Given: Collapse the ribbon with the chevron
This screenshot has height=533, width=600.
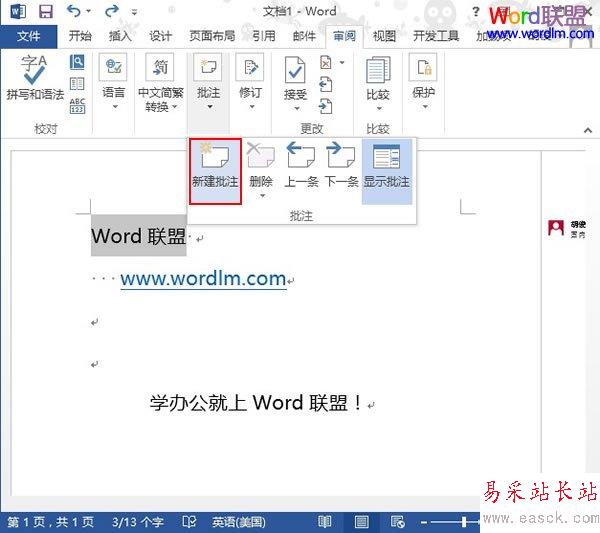Looking at the screenshot, I should [588, 130].
